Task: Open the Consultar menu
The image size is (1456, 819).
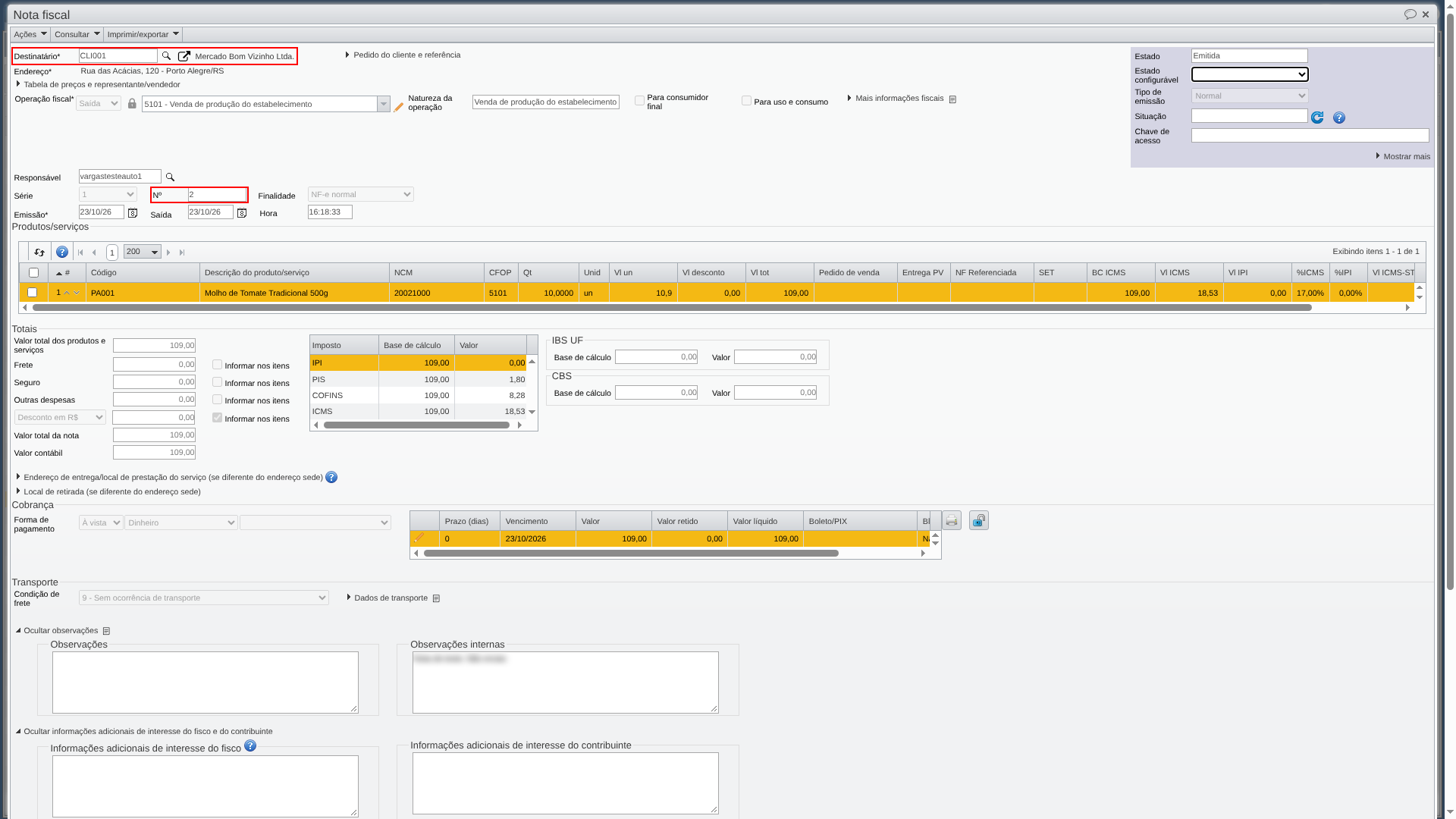Action: (77, 34)
